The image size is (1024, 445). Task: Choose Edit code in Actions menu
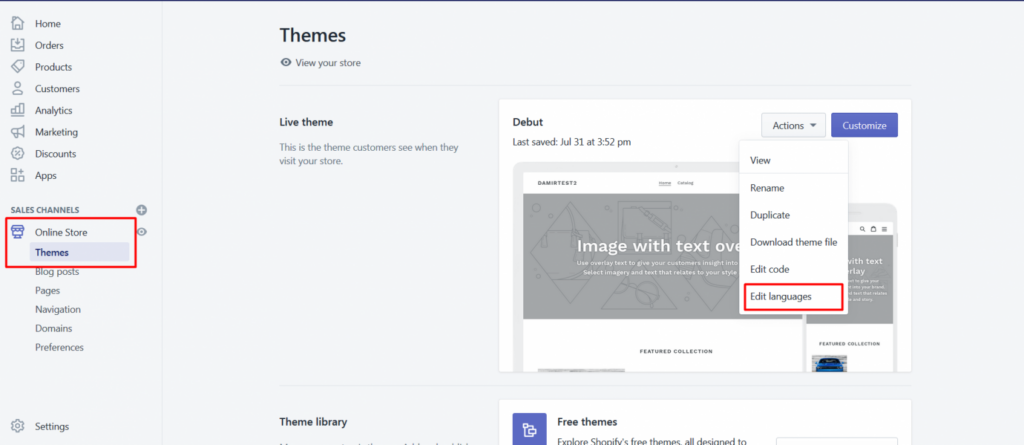click(x=770, y=270)
